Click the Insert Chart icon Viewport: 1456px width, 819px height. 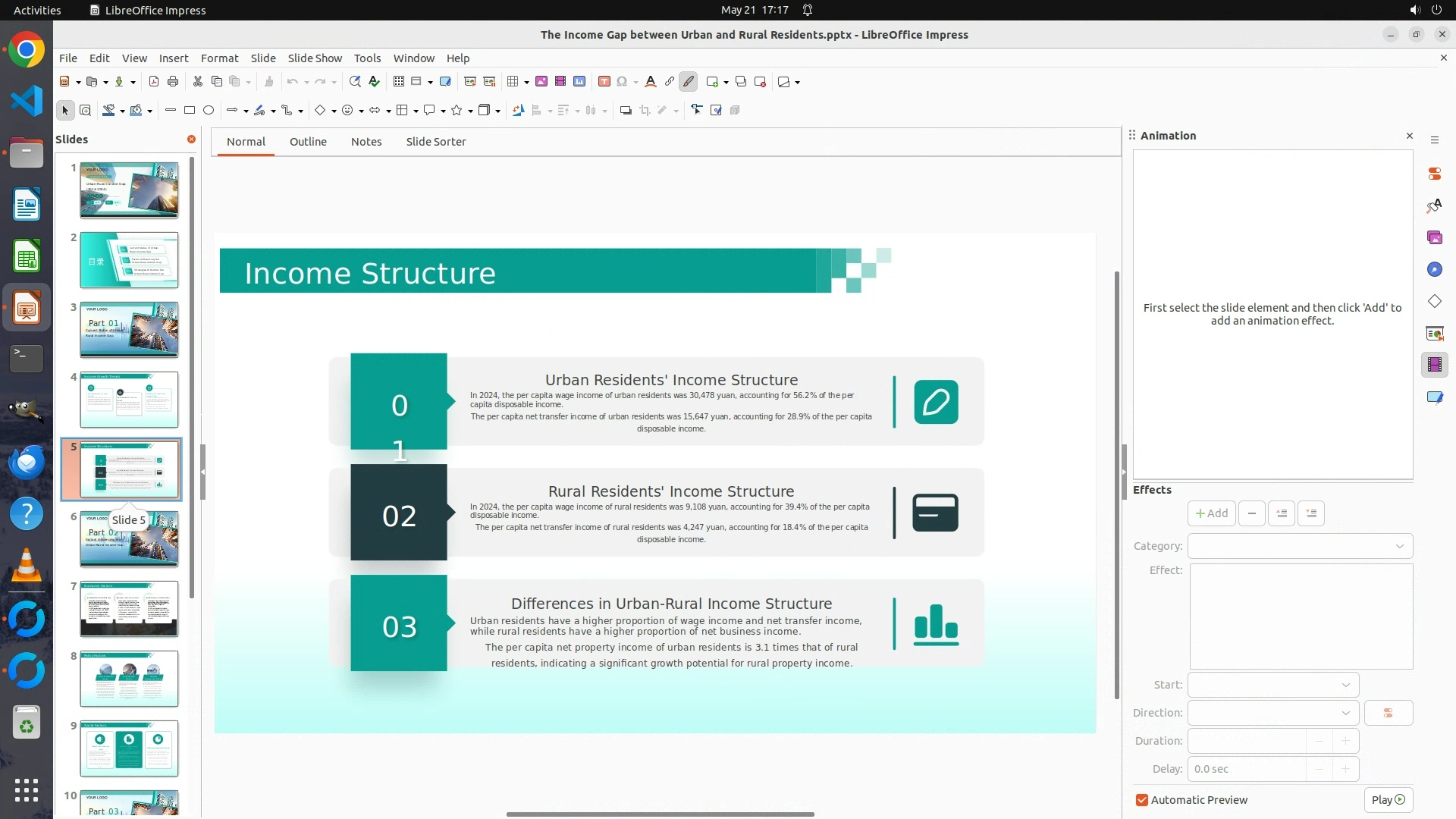579,82
